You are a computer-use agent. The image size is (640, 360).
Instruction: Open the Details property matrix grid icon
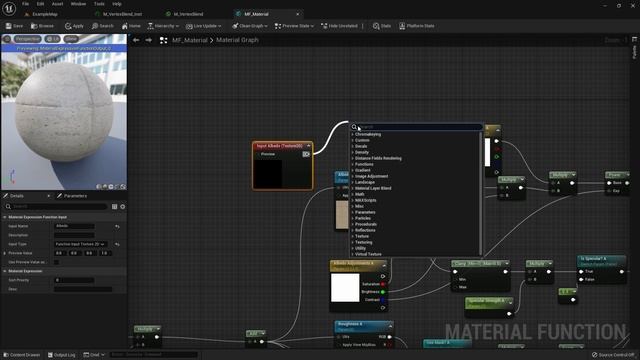point(114,207)
